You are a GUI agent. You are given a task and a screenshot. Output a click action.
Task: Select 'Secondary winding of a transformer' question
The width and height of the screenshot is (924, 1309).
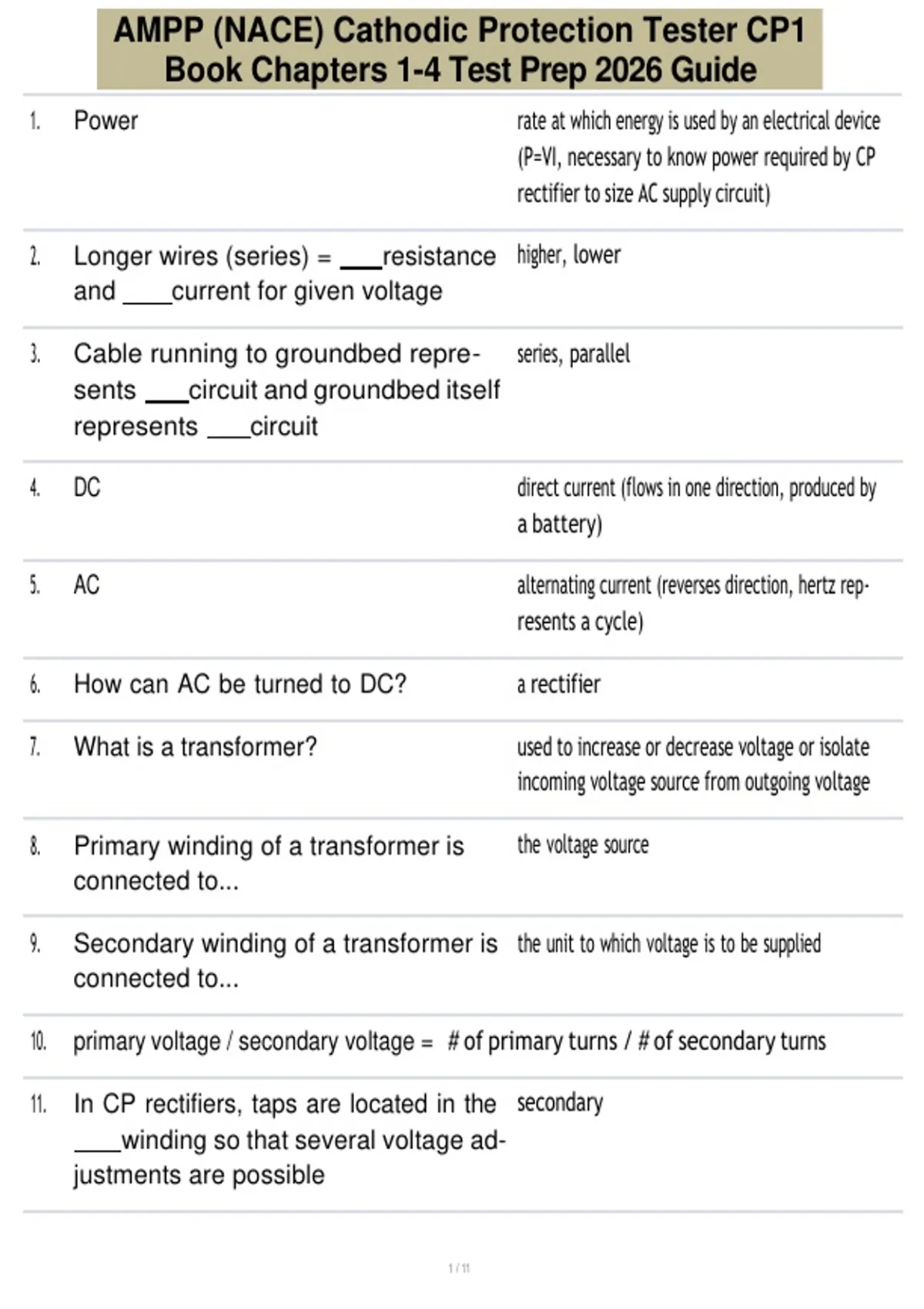pos(286,961)
